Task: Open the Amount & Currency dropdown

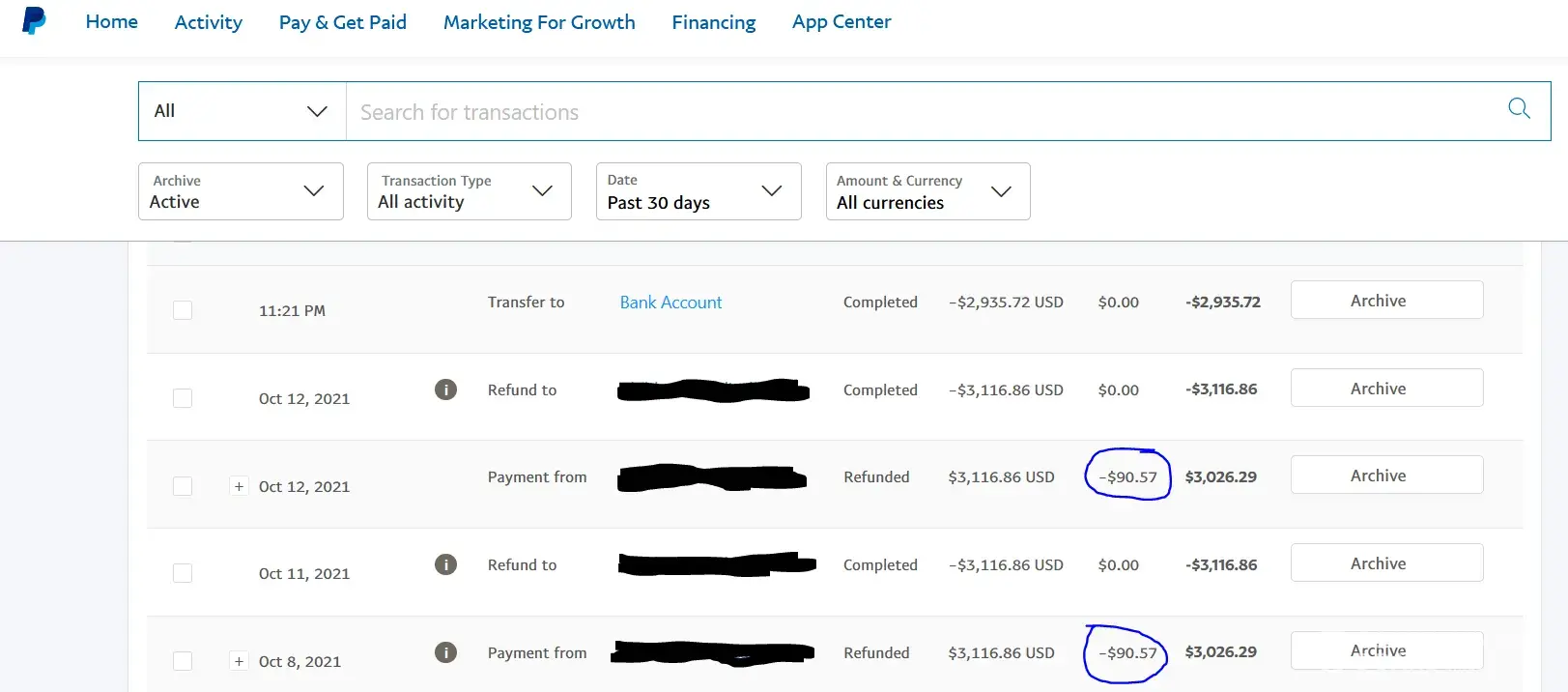Action: point(927,191)
